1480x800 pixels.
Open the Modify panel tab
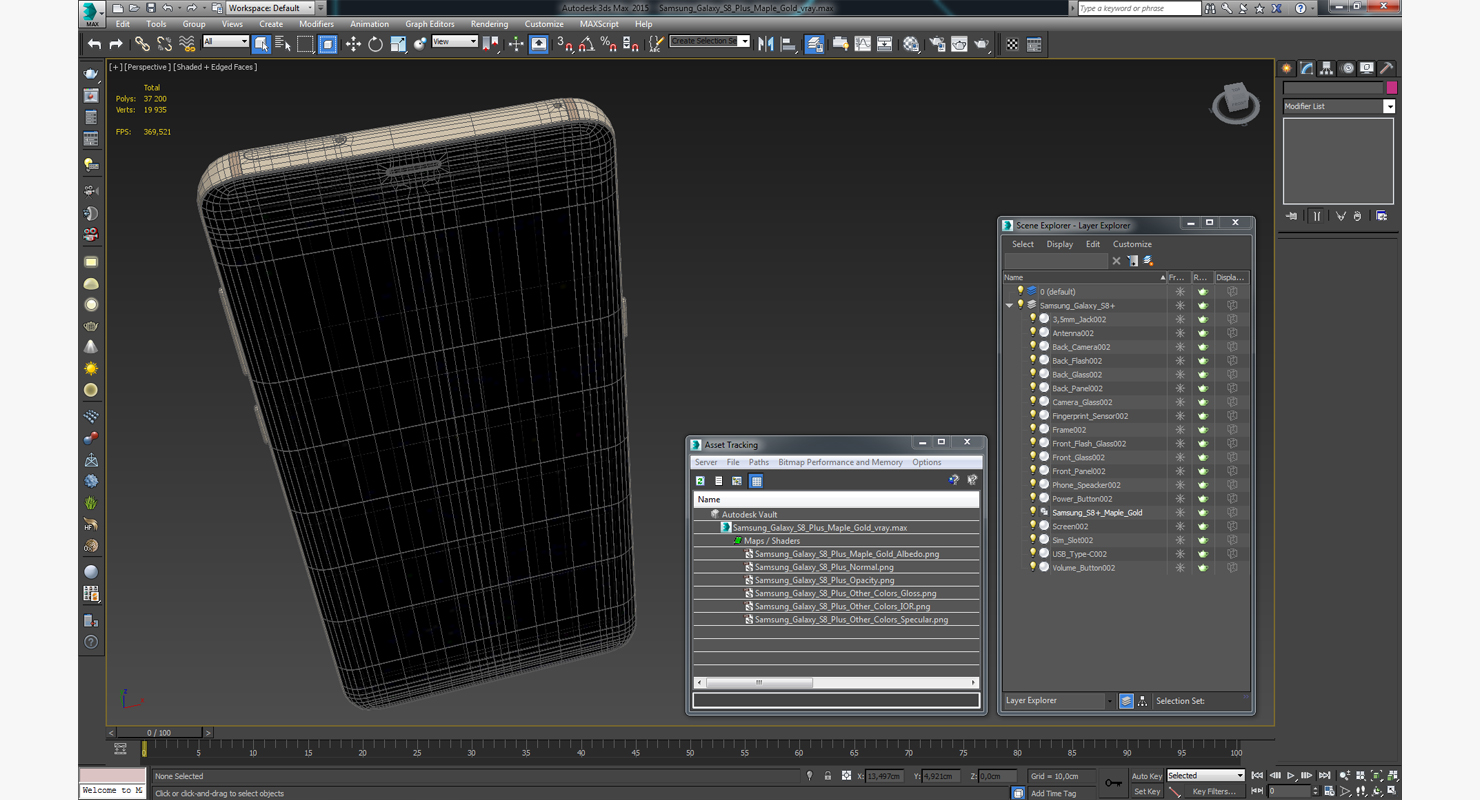click(x=1306, y=69)
